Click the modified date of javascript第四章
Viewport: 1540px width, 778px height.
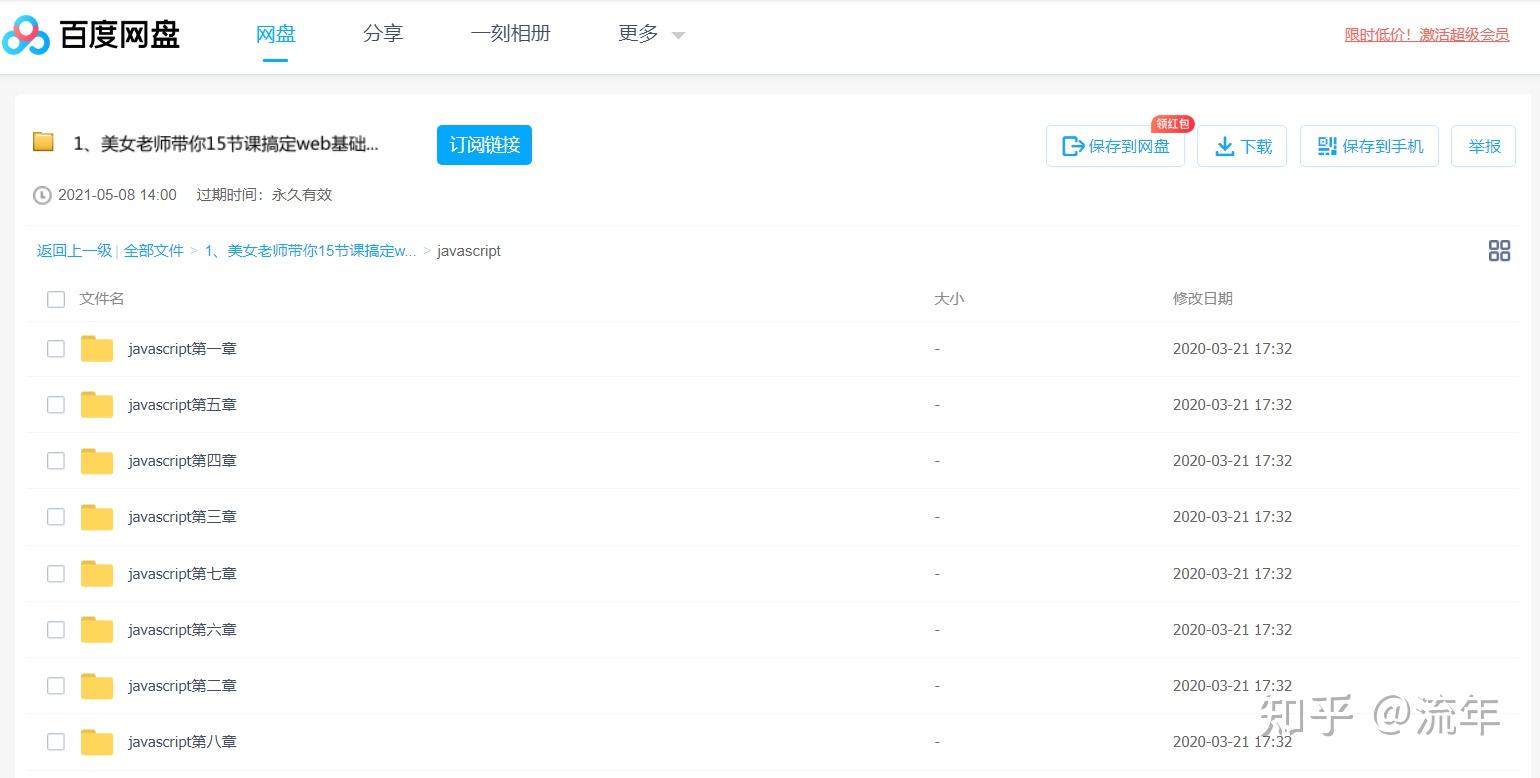pos(1232,461)
